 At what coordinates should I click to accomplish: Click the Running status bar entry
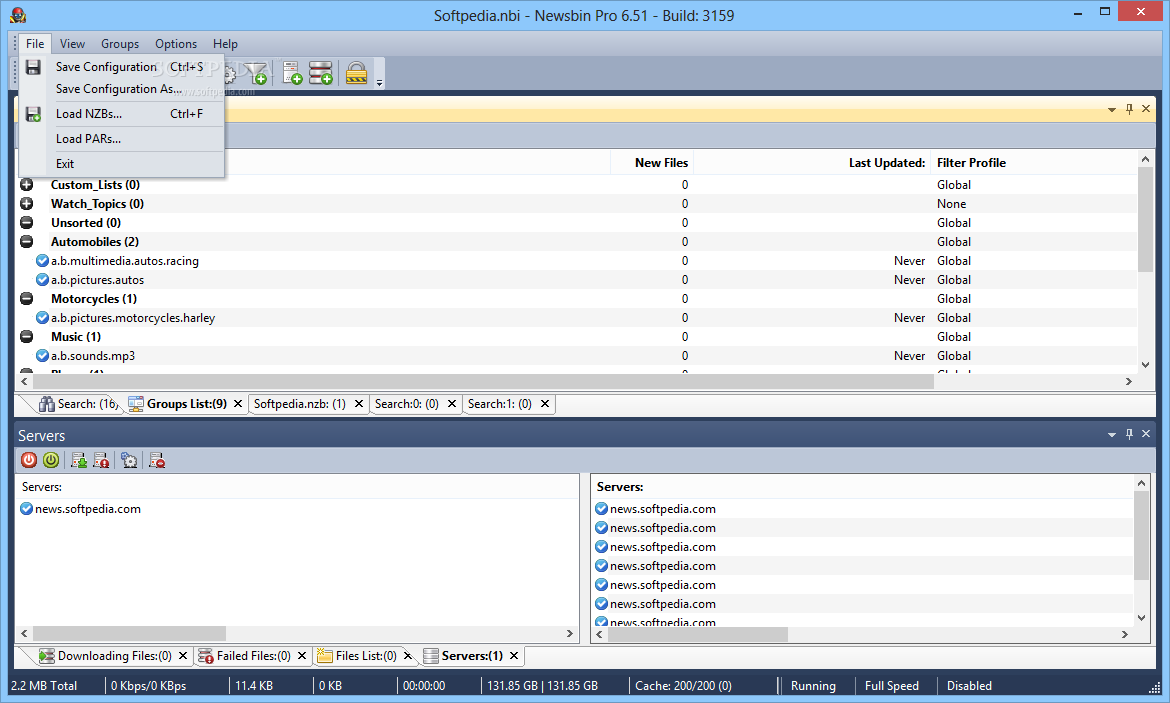(813, 686)
